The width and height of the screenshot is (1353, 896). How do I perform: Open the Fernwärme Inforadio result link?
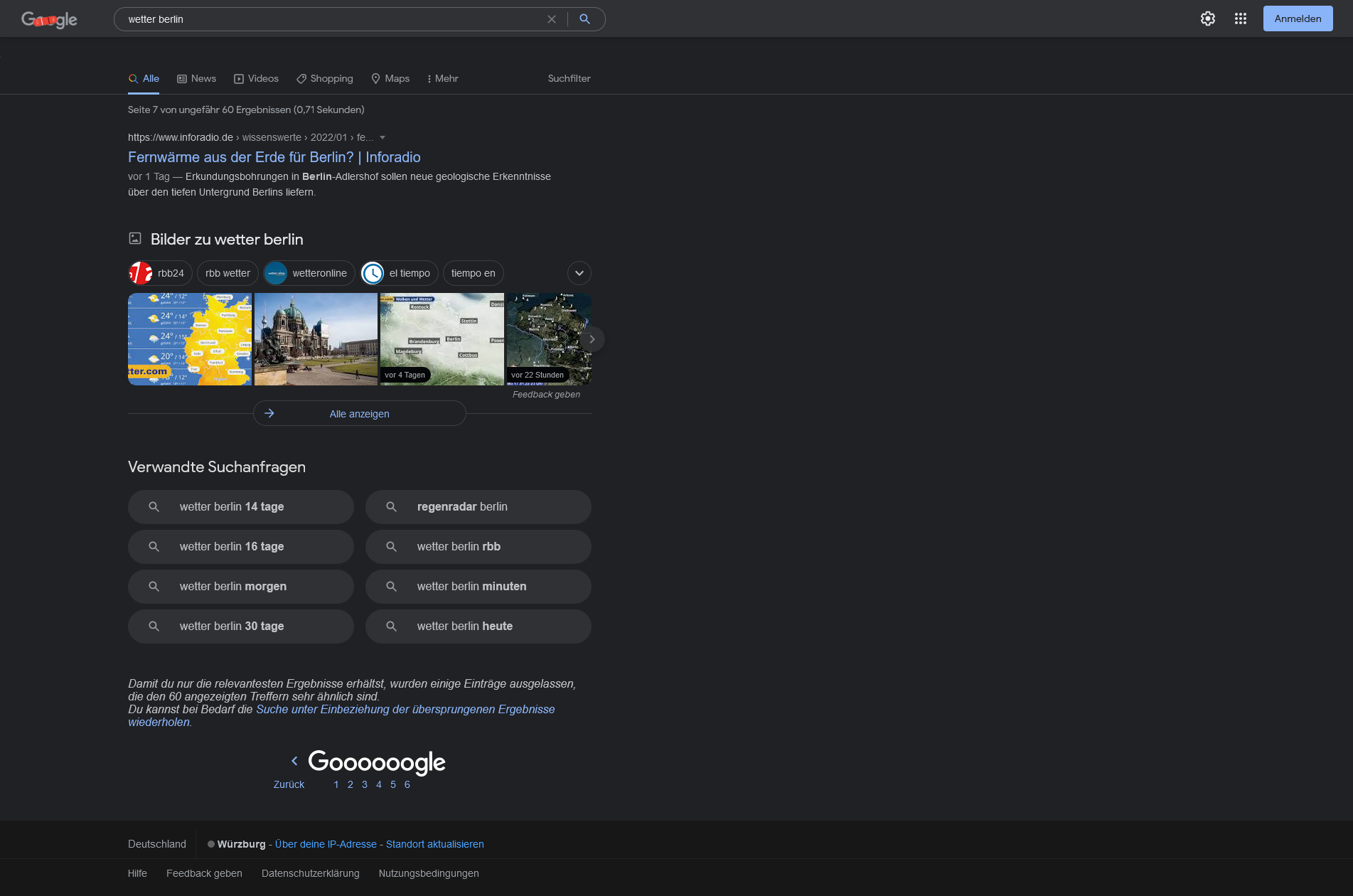(274, 157)
